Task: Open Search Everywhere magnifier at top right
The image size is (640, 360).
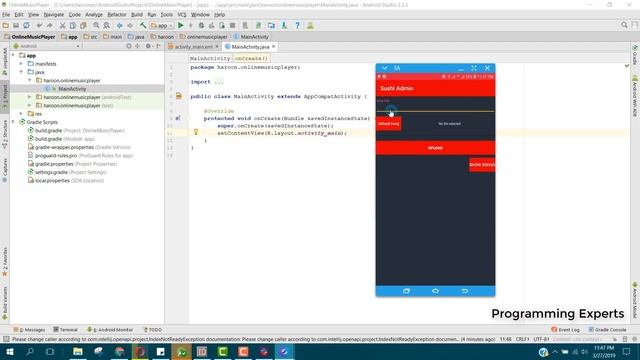Action: tap(624, 25)
